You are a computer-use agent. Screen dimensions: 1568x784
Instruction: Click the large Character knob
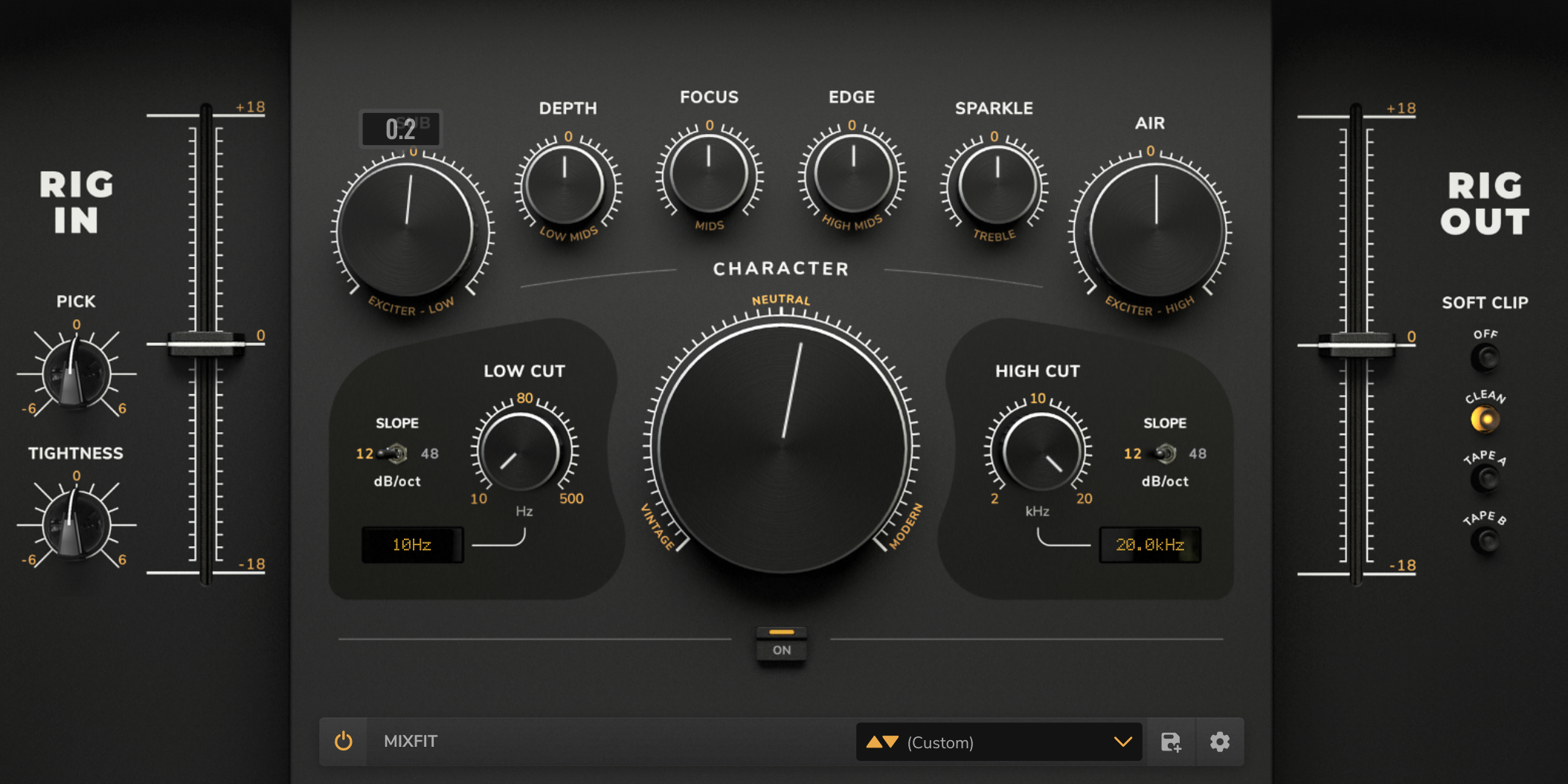783,447
